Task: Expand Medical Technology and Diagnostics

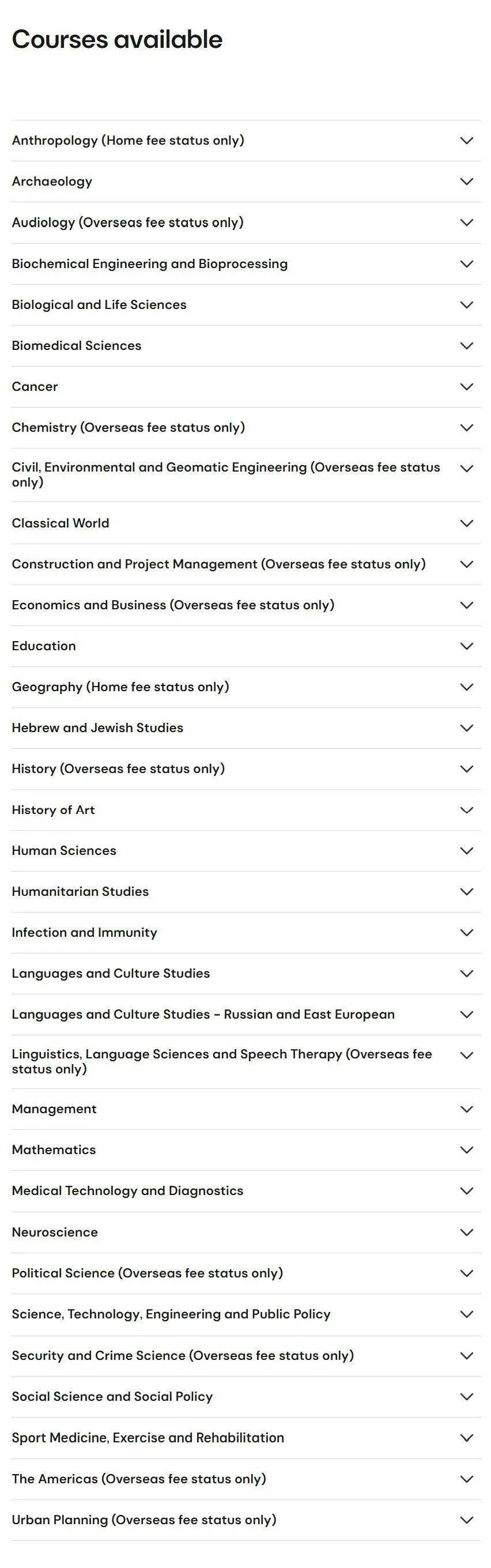Action: pyautogui.click(x=246, y=1191)
